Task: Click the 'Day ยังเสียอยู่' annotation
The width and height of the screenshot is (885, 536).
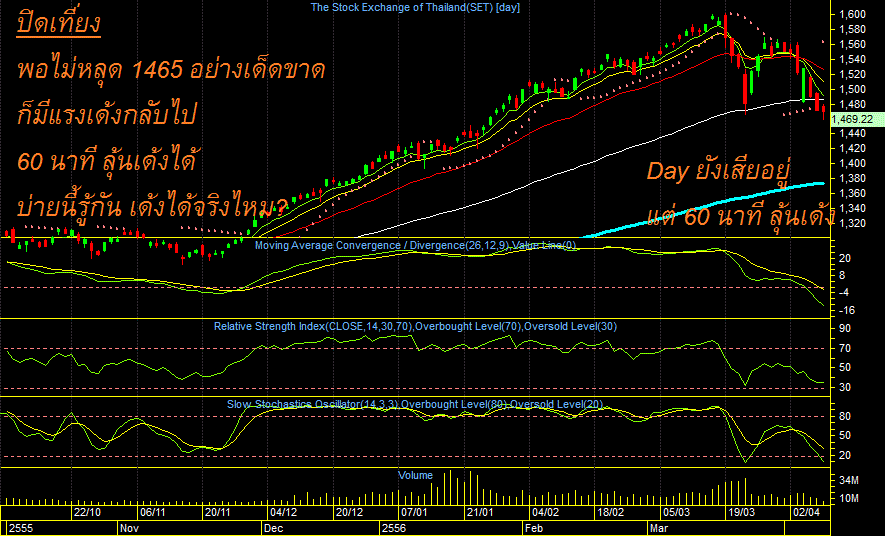Action: [x=717, y=171]
